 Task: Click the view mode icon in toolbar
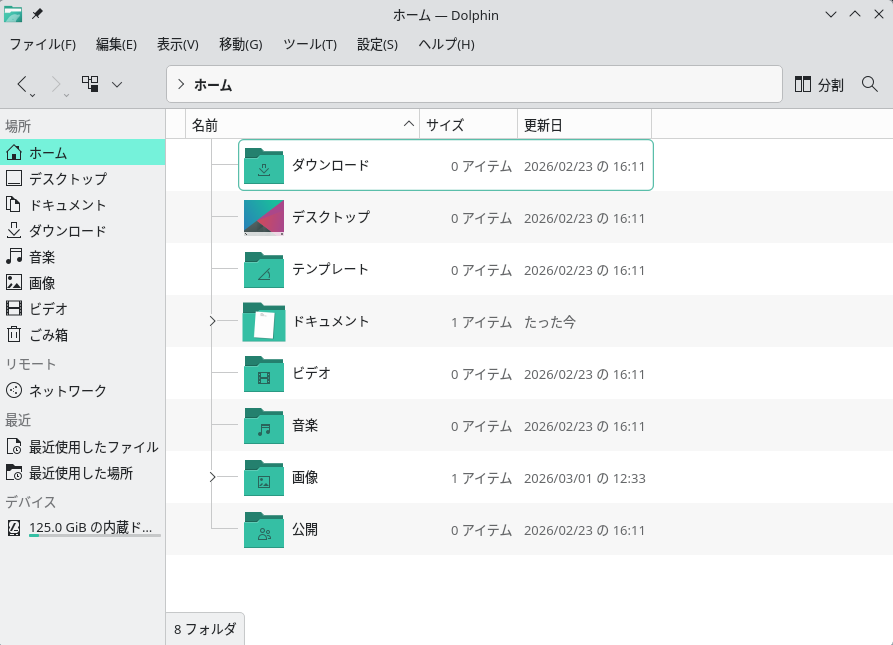(x=91, y=85)
